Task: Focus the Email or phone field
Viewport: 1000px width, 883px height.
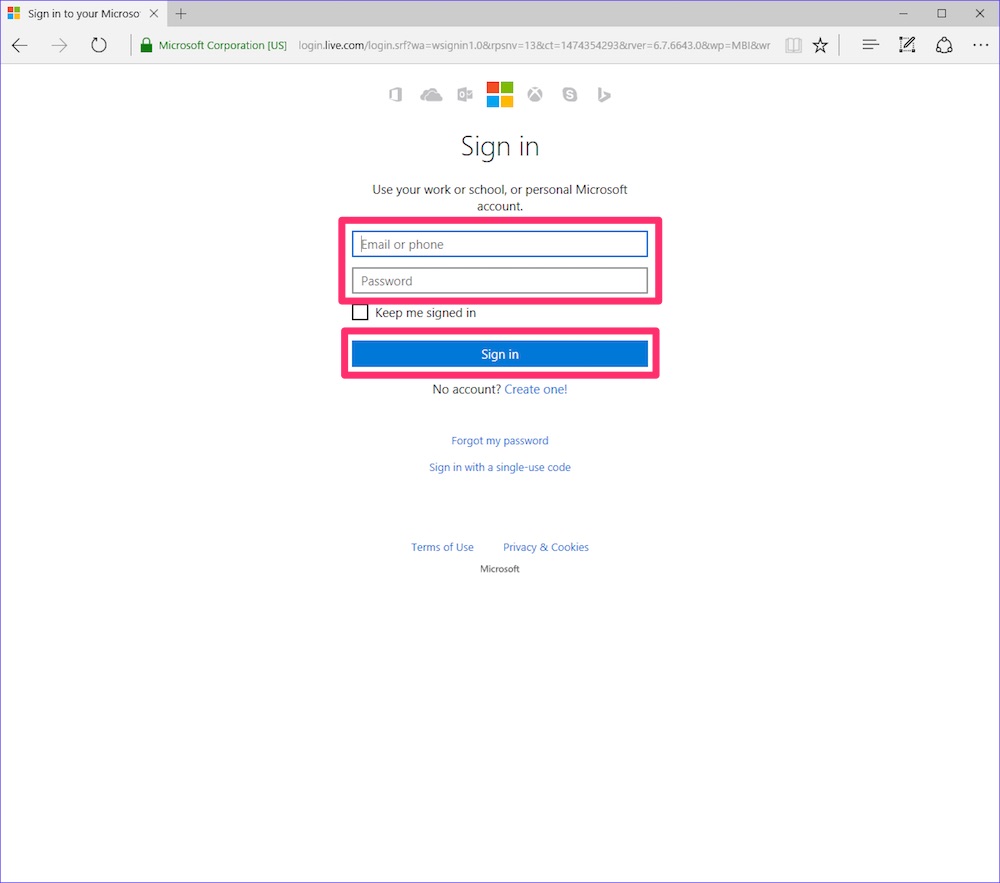Action: [x=500, y=244]
